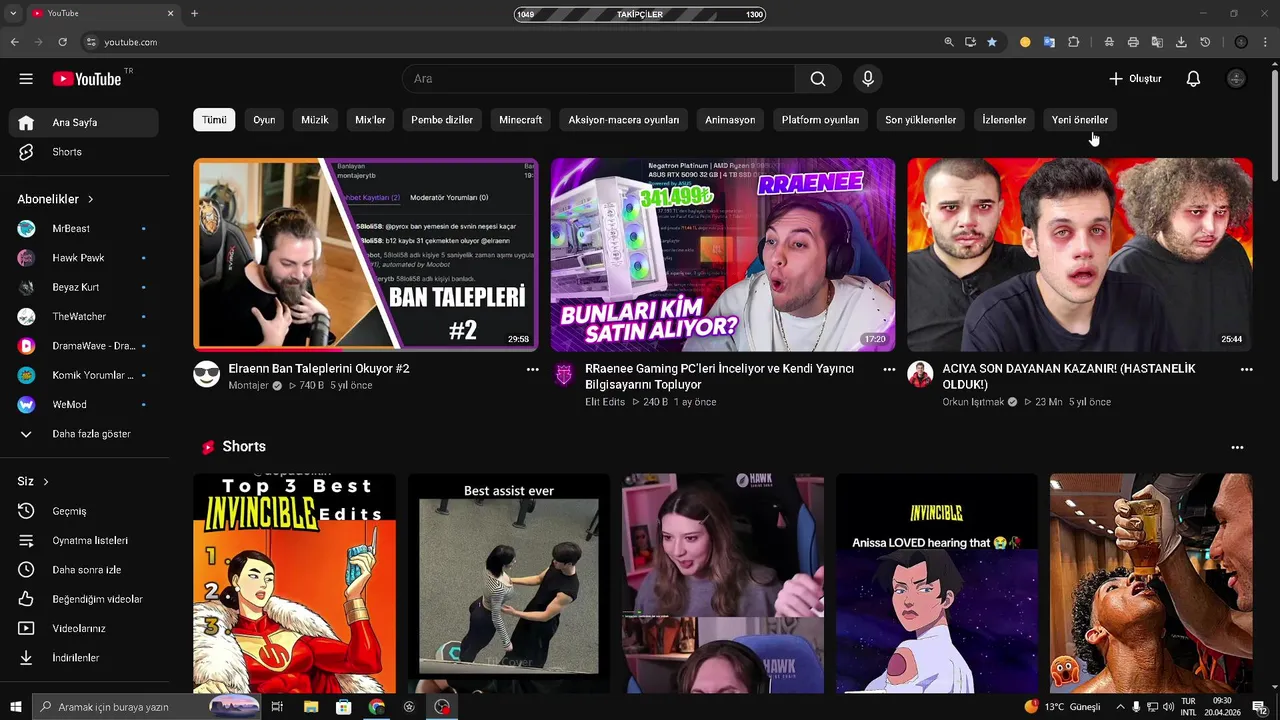The image size is (1280, 720).
Task: Show hidden system tray icons
Action: click(x=1120, y=707)
